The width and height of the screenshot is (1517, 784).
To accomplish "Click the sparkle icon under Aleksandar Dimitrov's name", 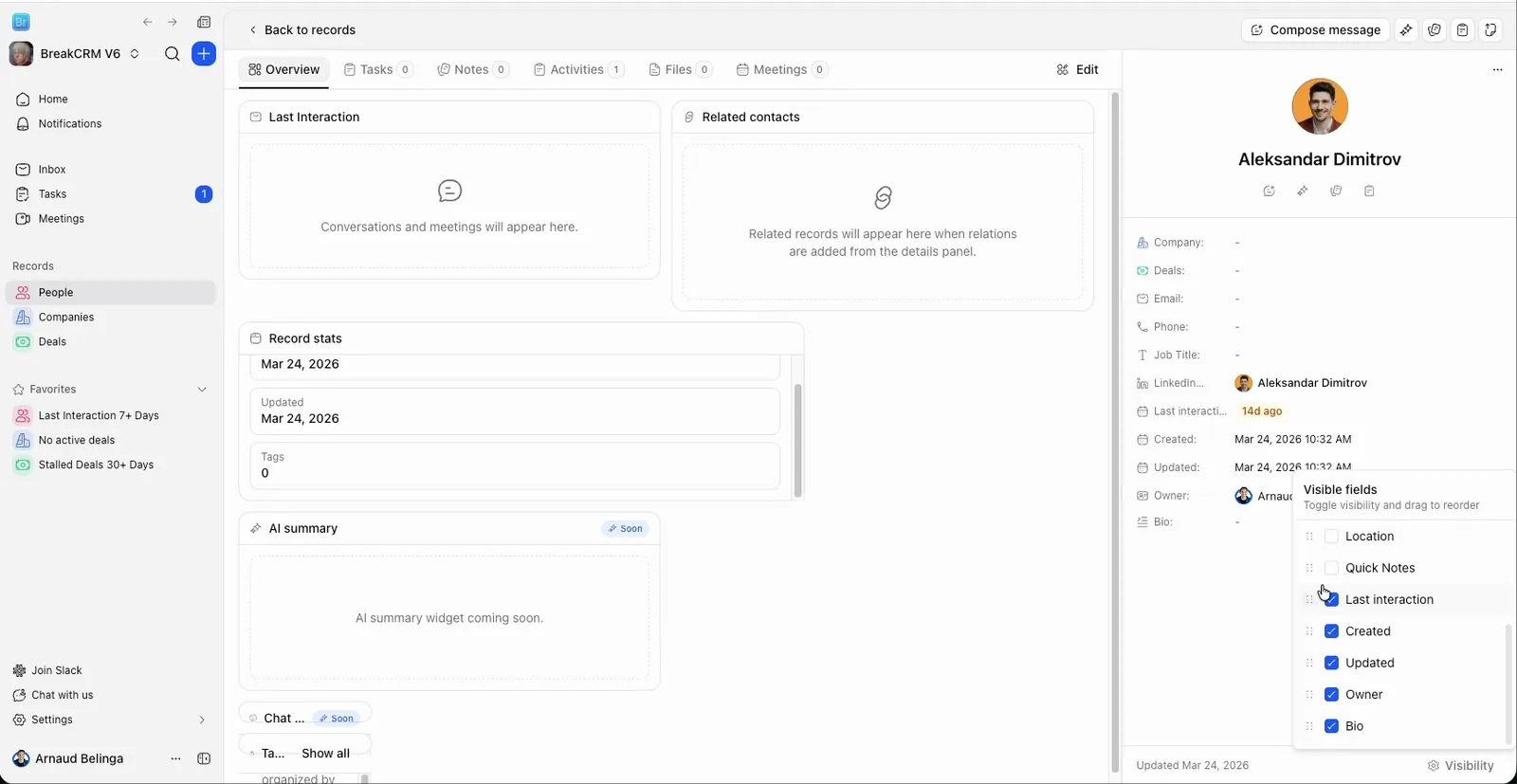I will 1303,191.
